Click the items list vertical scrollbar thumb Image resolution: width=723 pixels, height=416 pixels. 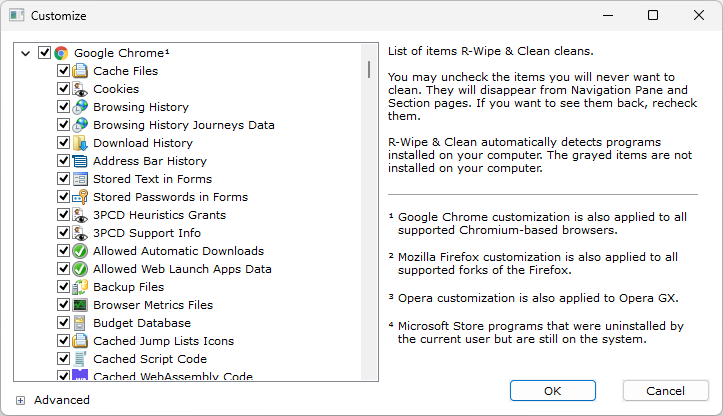coord(369,70)
